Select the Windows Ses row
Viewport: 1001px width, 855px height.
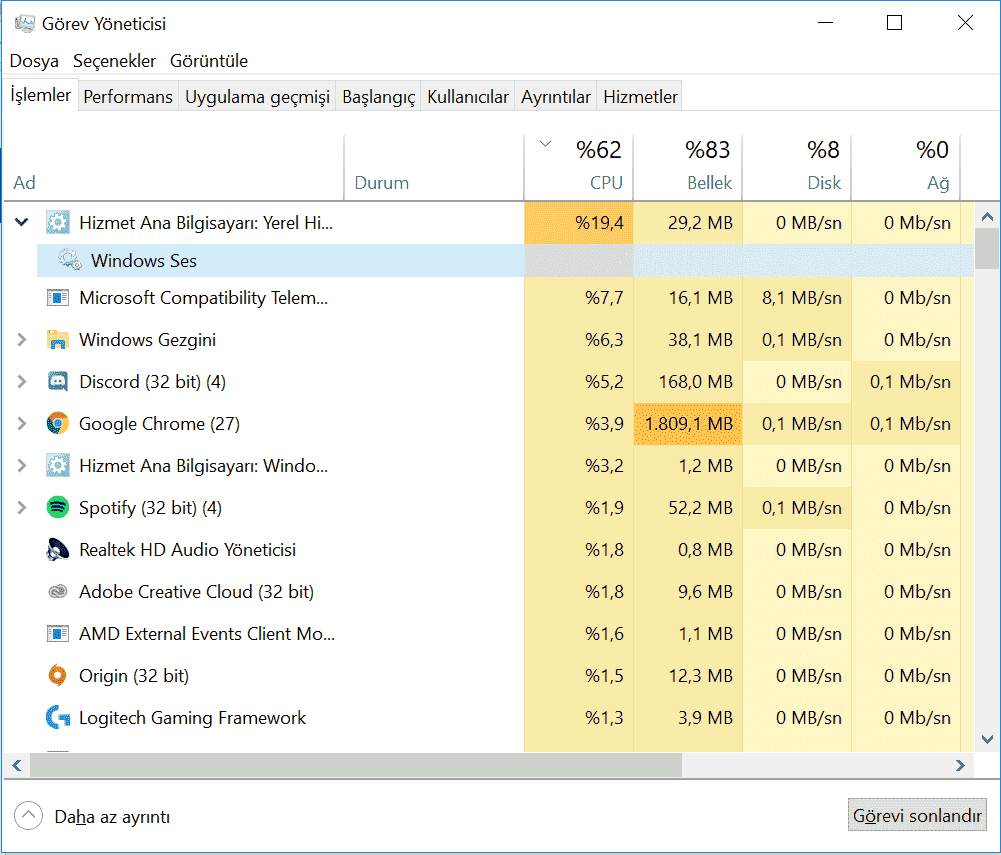pos(505,260)
